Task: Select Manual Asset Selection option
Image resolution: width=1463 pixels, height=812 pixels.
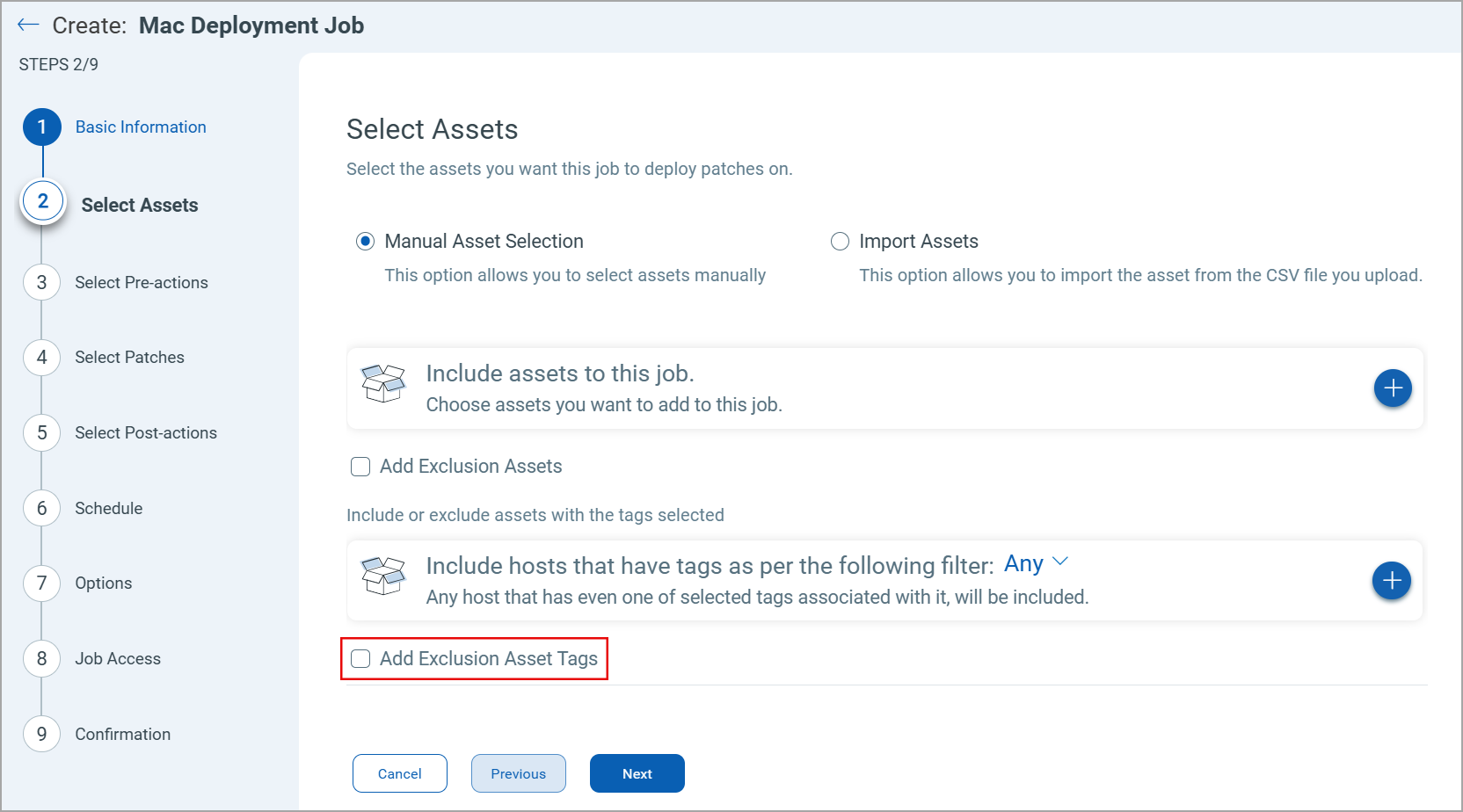Action: tap(365, 241)
